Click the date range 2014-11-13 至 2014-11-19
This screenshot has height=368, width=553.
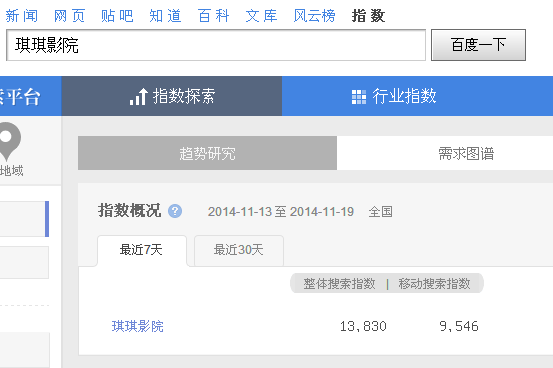click(281, 212)
